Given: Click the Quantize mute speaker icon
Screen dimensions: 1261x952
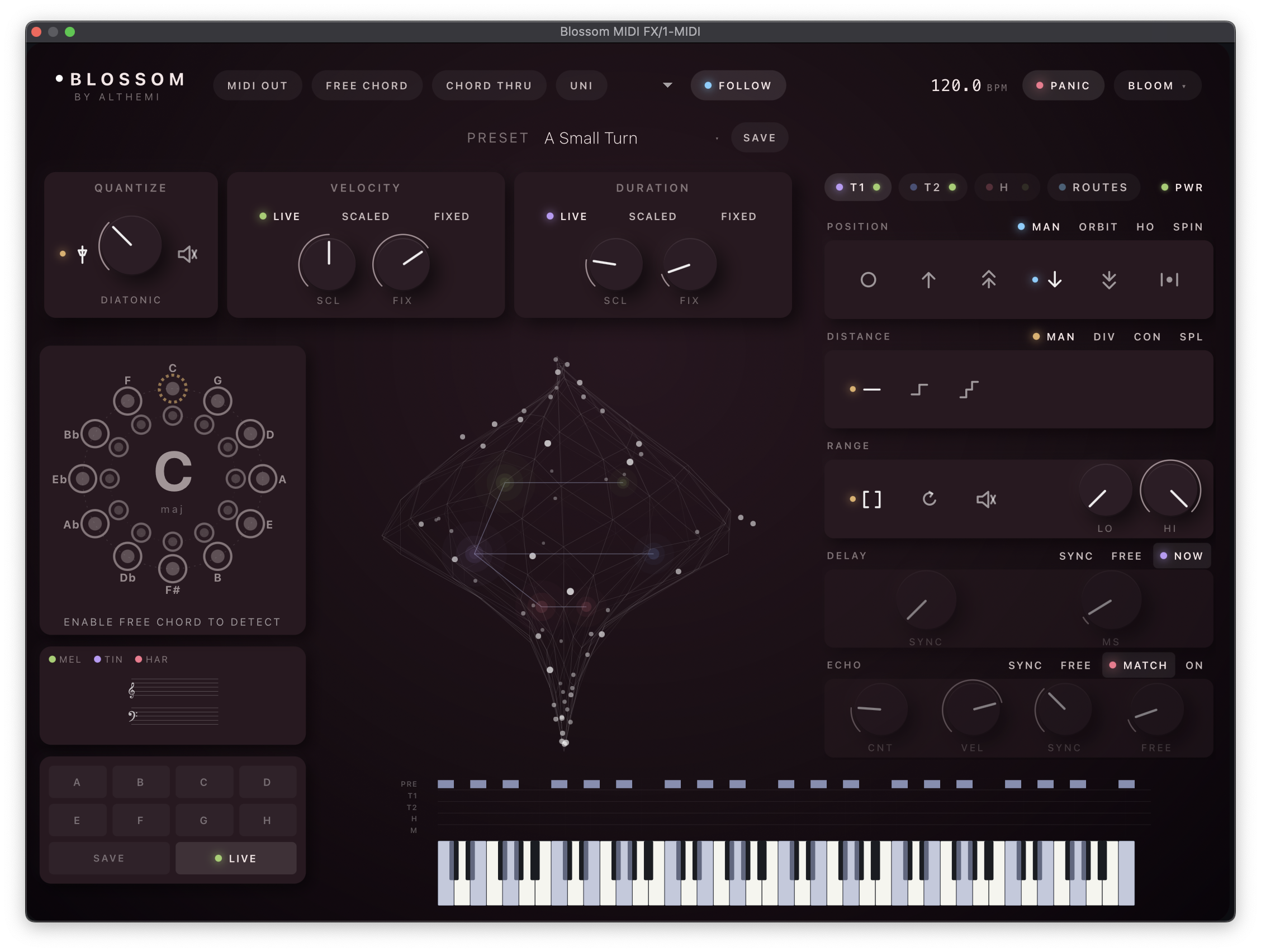Looking at the screenshot, I should pos(188,254).
